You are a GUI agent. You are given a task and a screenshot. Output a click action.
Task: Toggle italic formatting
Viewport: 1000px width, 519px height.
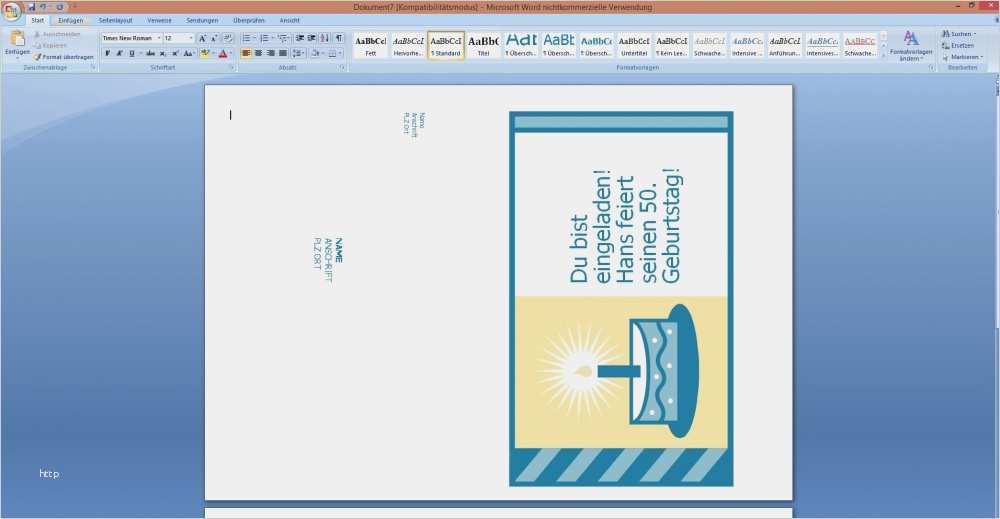(119, 53)
